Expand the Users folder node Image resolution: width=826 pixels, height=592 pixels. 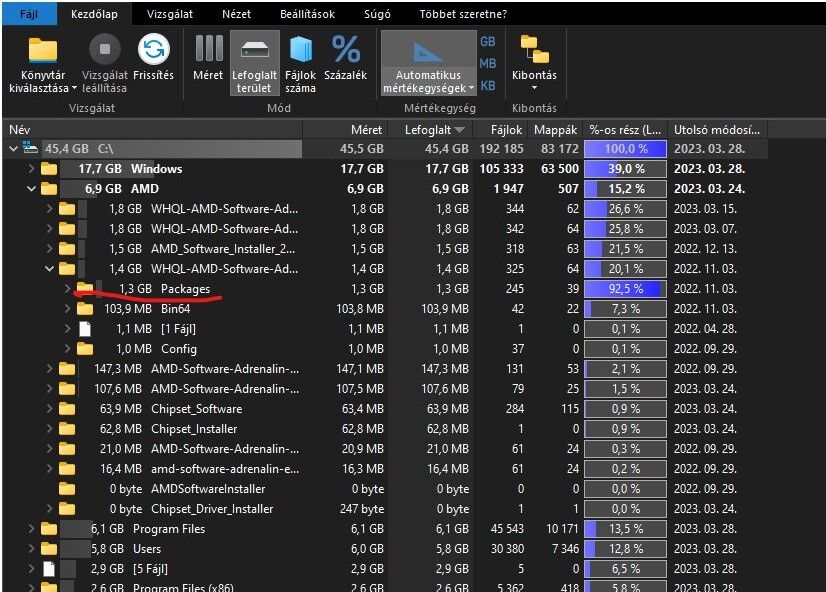click(x=31, y=549)
